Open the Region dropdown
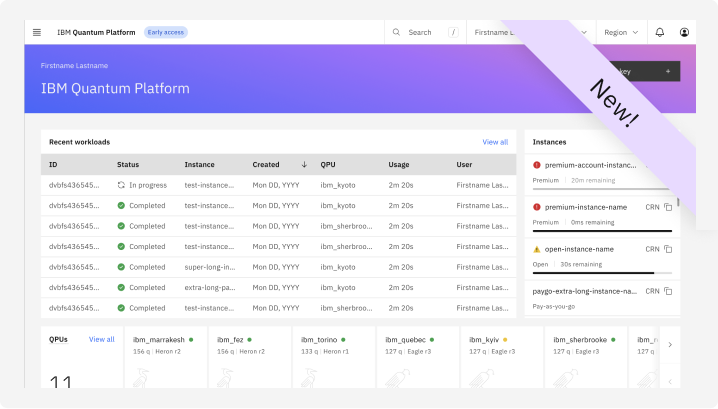Screen dimensions: 718x409 (621, 32)
